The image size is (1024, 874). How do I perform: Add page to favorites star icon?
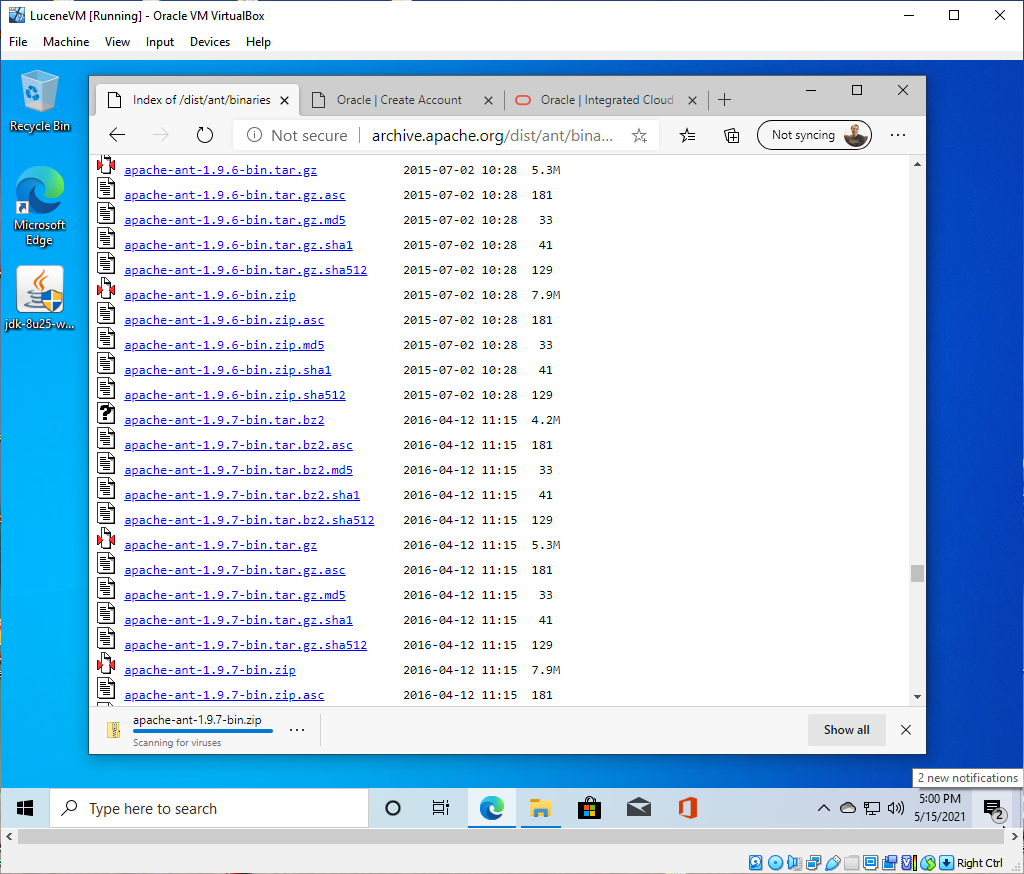[x=640, y=135]
